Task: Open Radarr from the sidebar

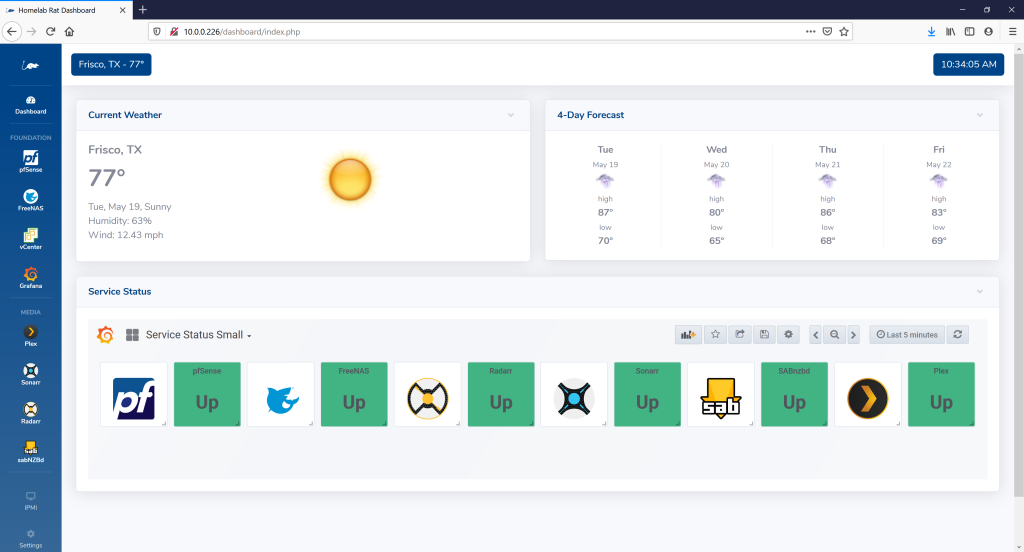Action: click(31, 413)
